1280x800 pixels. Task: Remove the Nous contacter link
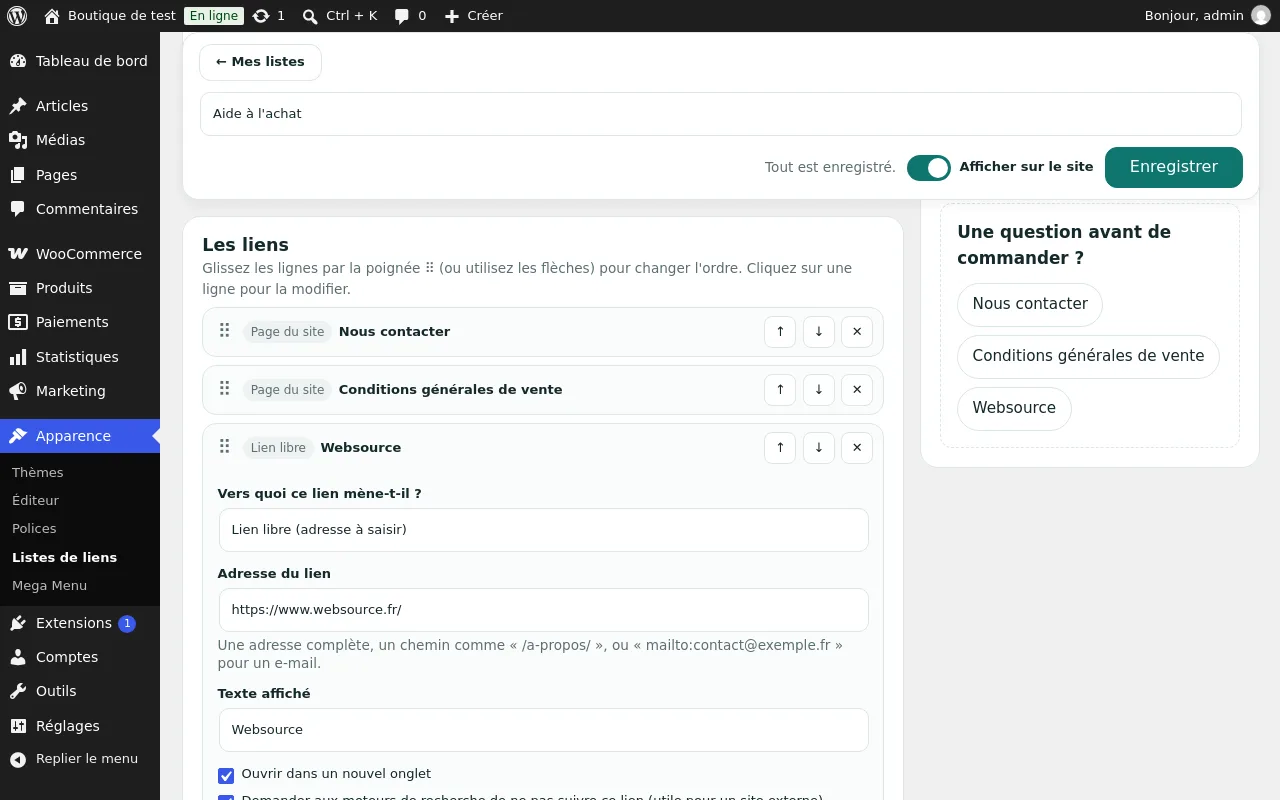(857, 332)
